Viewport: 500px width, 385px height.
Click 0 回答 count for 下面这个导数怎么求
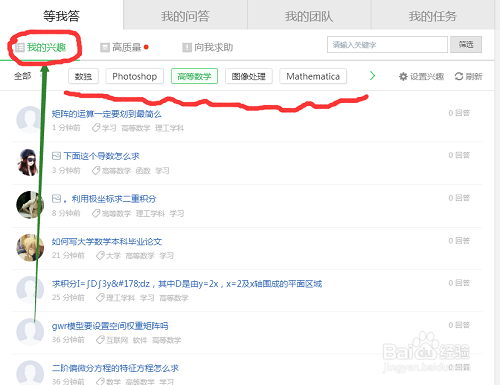coord(459,155)
